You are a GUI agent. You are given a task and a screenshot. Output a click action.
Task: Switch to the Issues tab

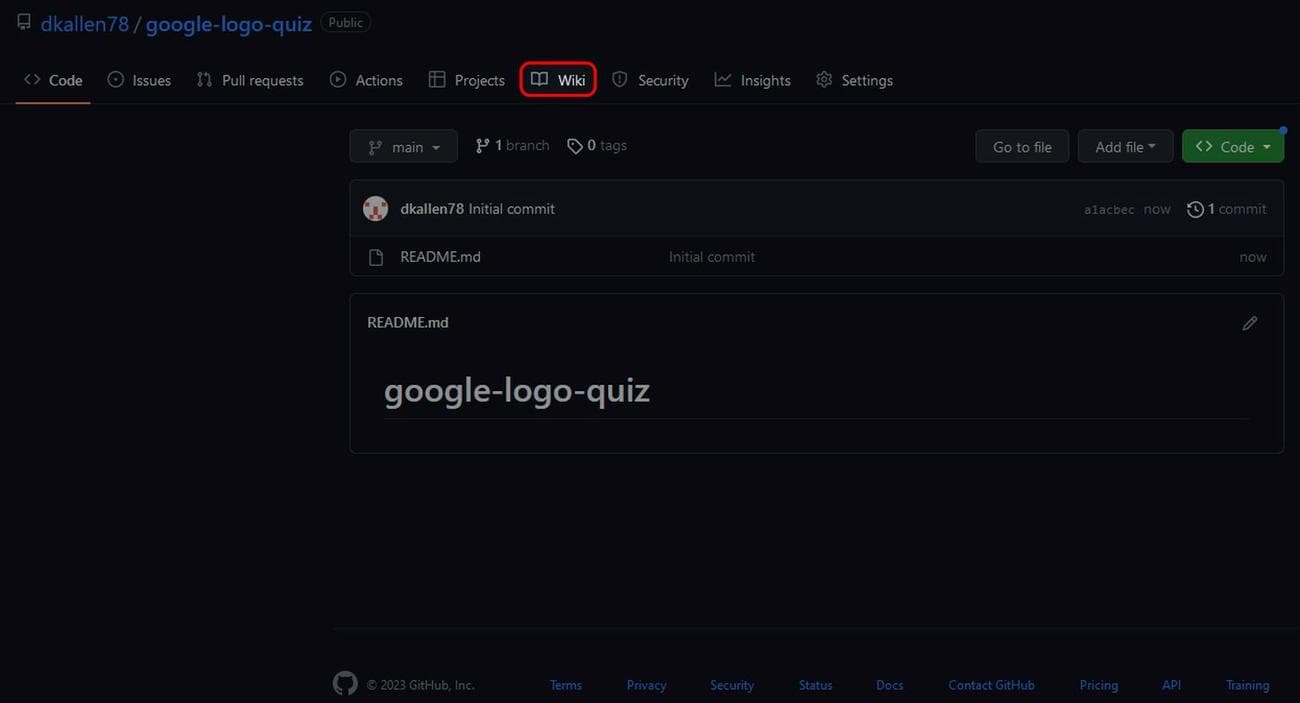[x=148, y=79]
